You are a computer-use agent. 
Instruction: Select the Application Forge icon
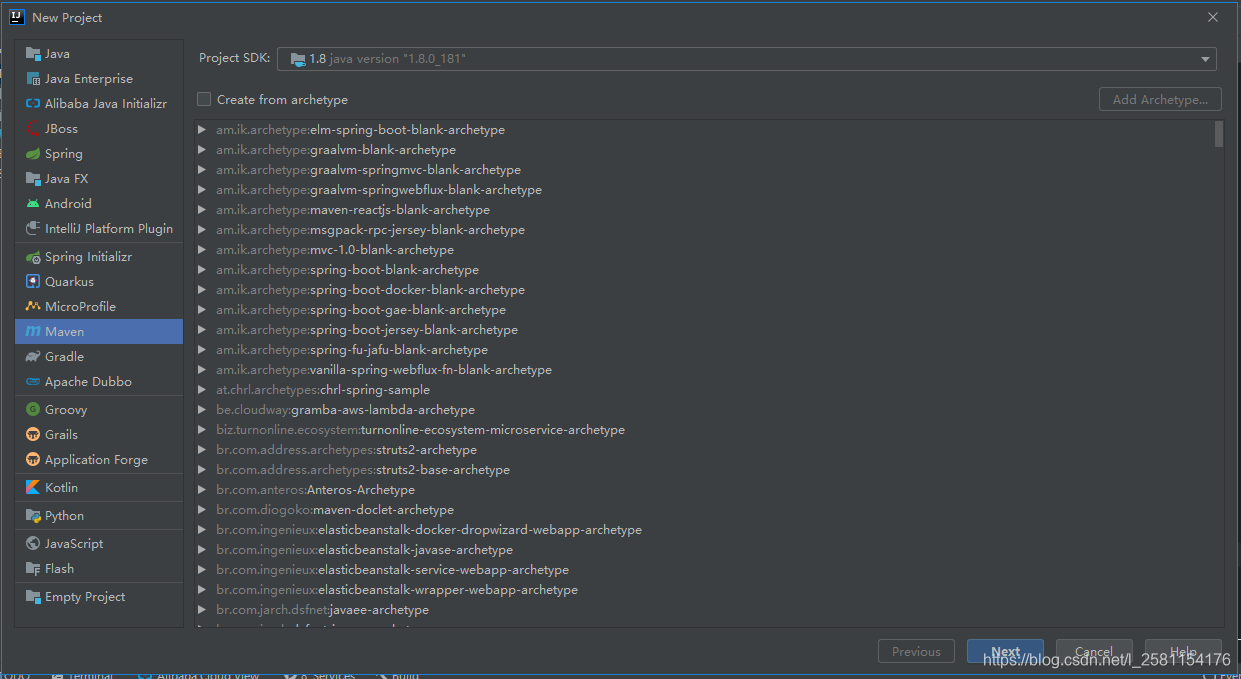(33, 460)
